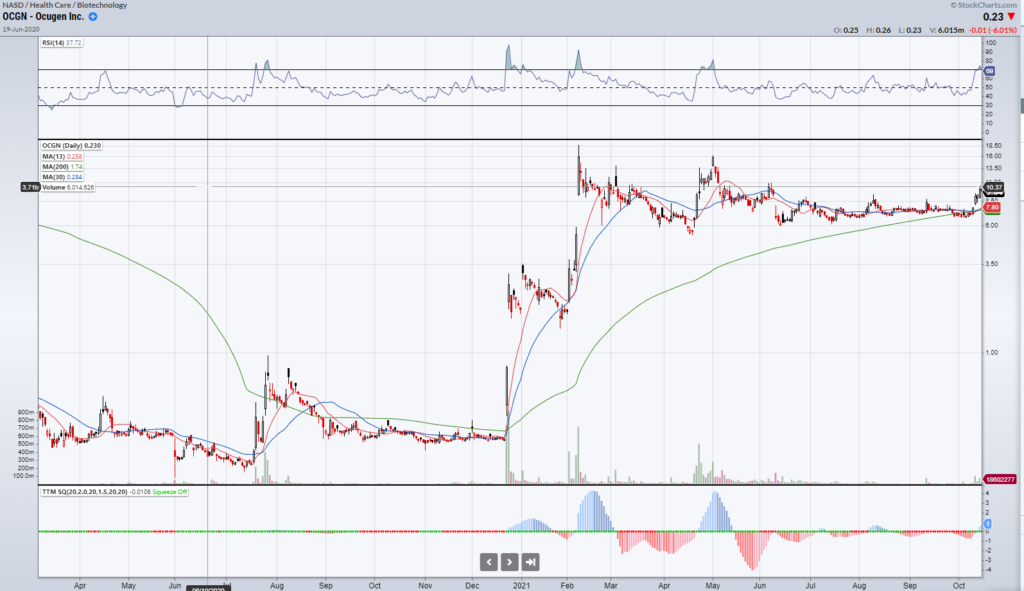
Task: Click the 1.00 price axis label
Action: [x=991, y=353]
